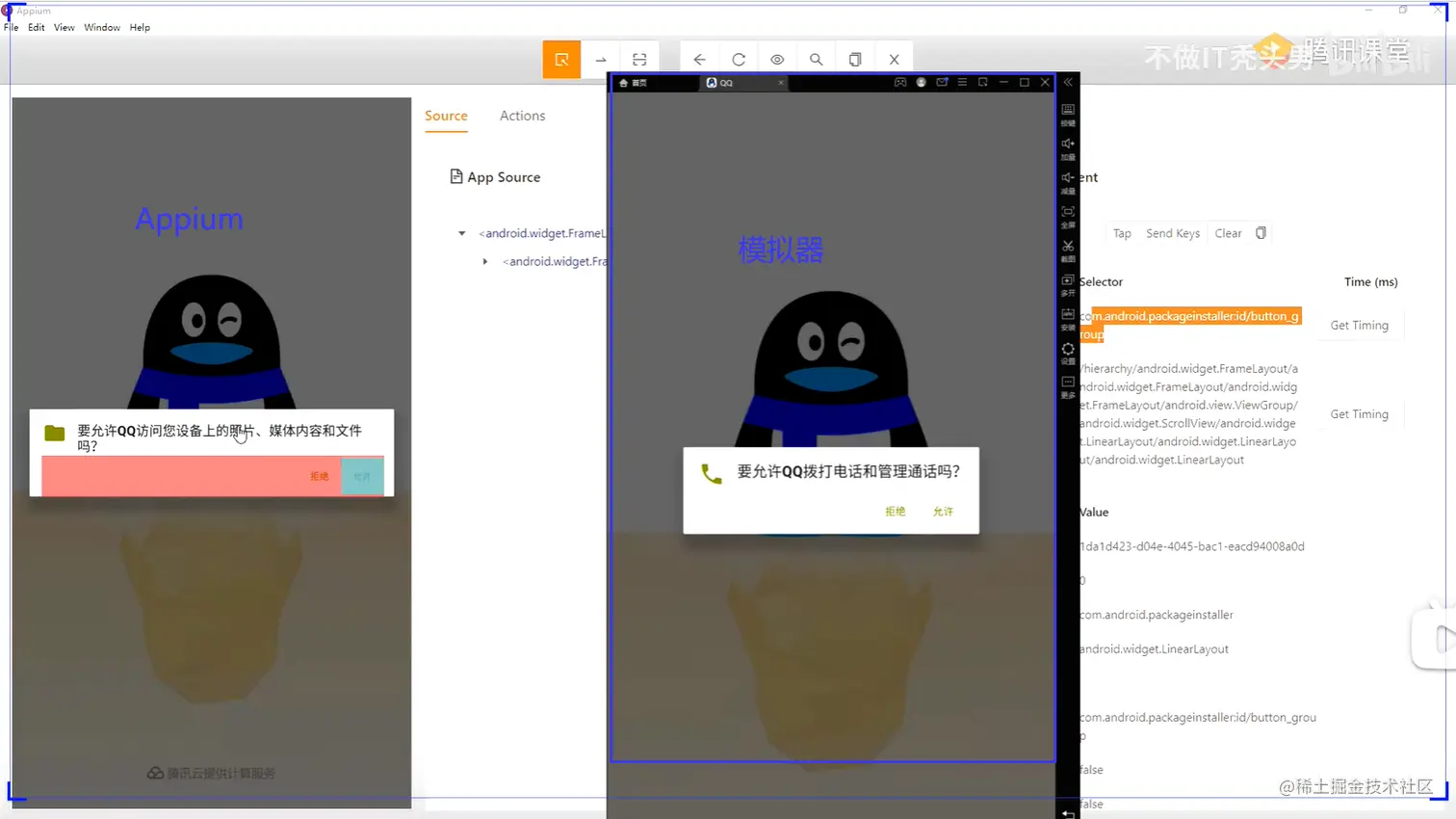
Task: Select nested android.widget.FrameLayout tree row
Action: pos(555,261)
